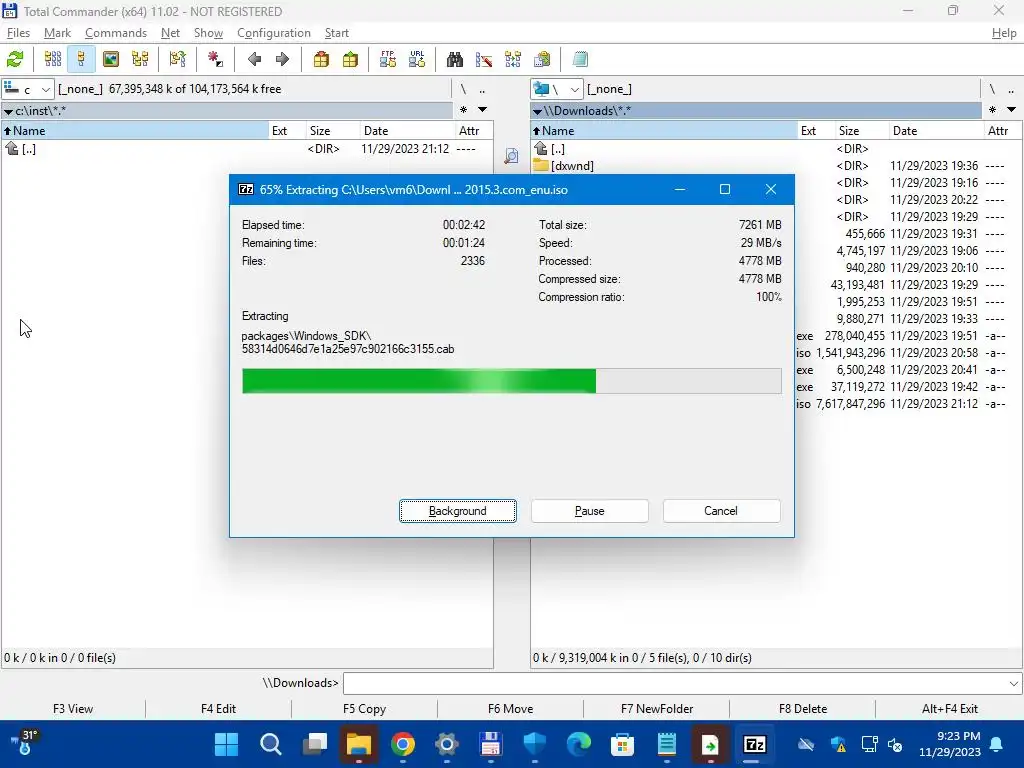Click Background button in extraction dialog
This screenshot has width=1024, height=768.
458,511
